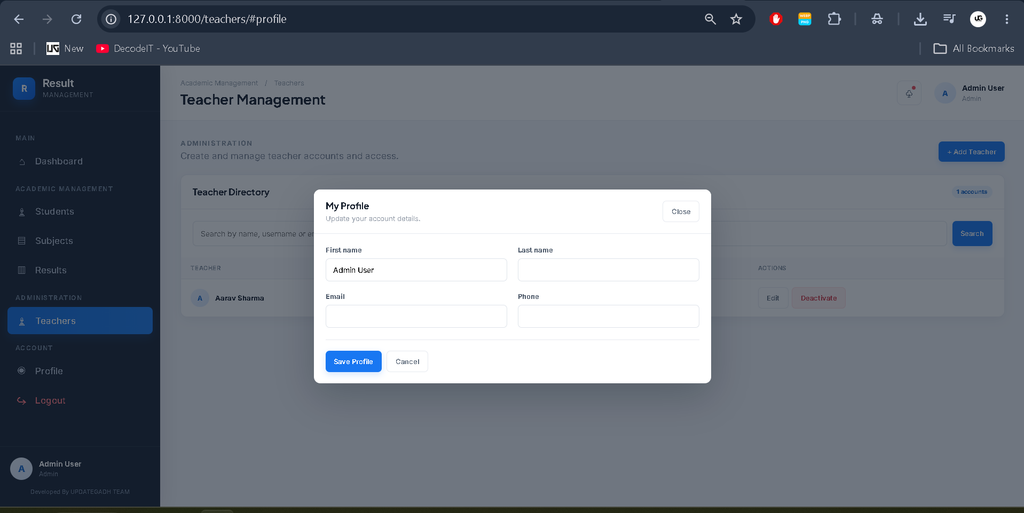
Task: Open Students in the sidebar
Action: [x=80, y=211]
